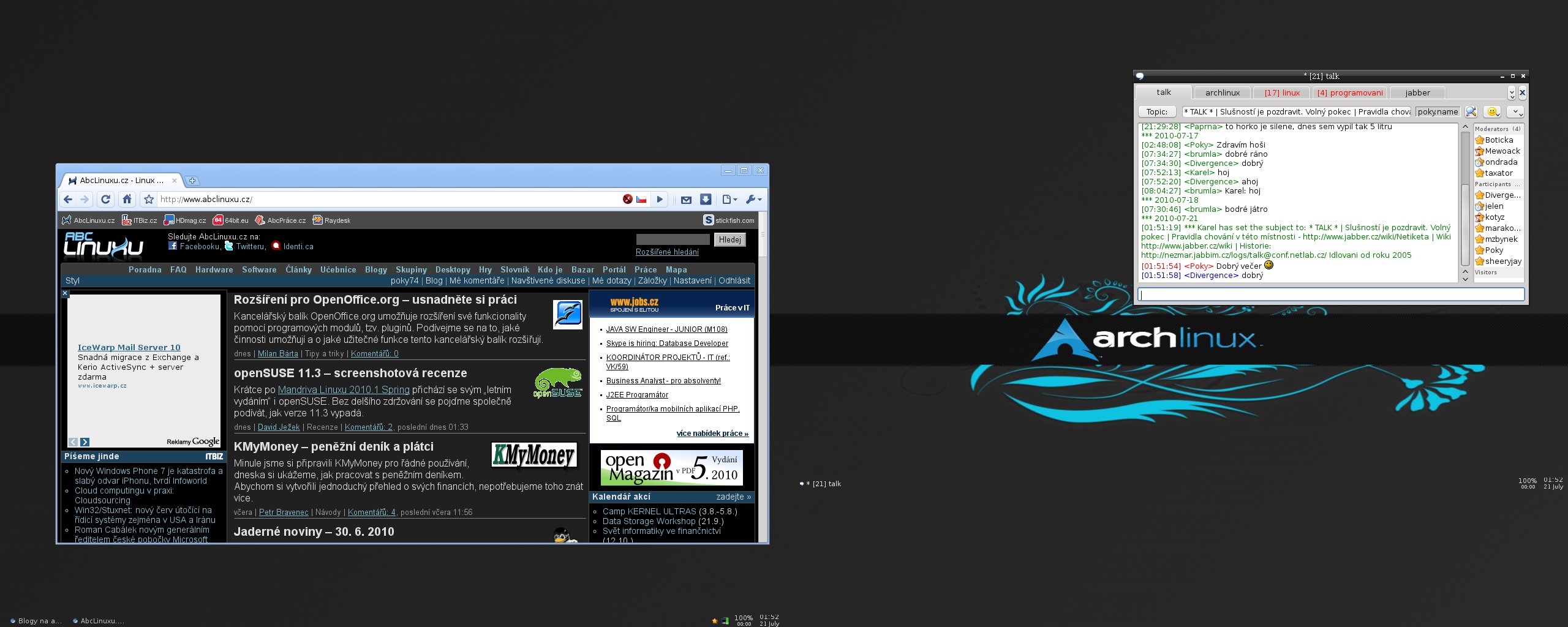Open the Hardware menu item

pos(214,269)
